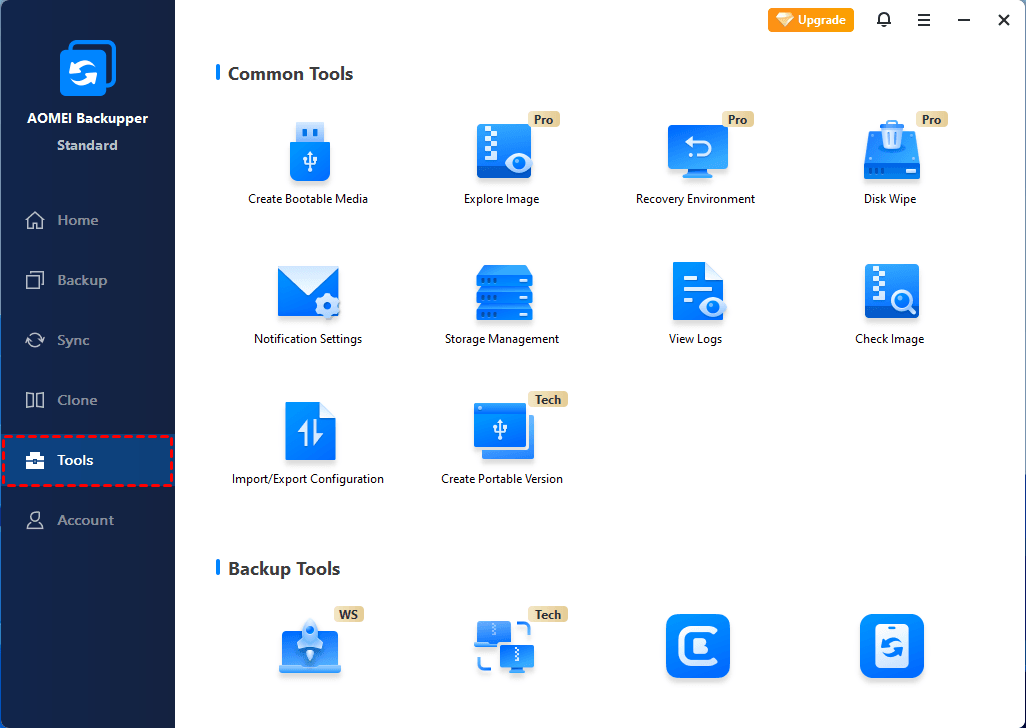Click the View Logs text label

click(x=695, y=339)
